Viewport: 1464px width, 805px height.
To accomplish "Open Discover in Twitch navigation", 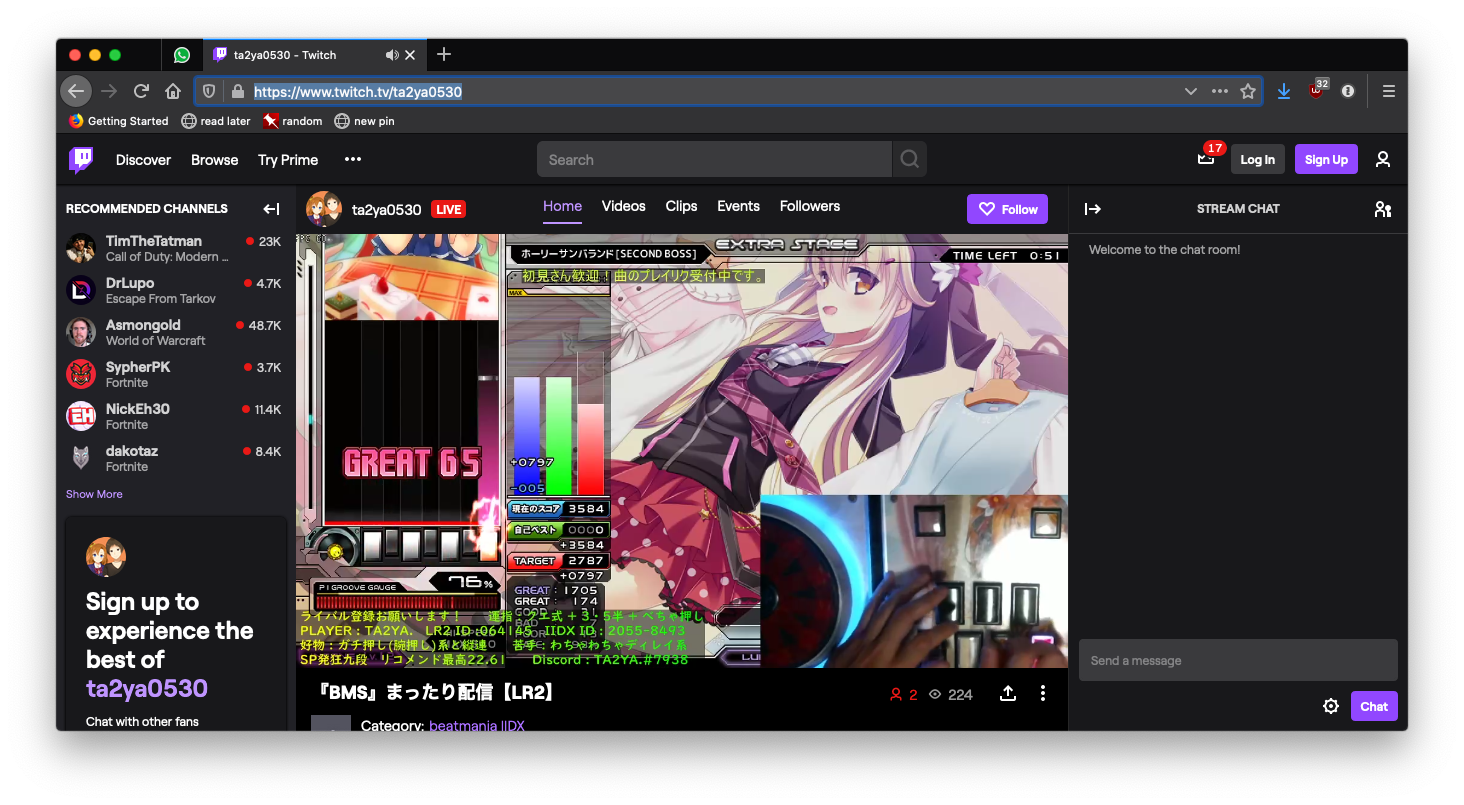I will (x=143, y=160).
